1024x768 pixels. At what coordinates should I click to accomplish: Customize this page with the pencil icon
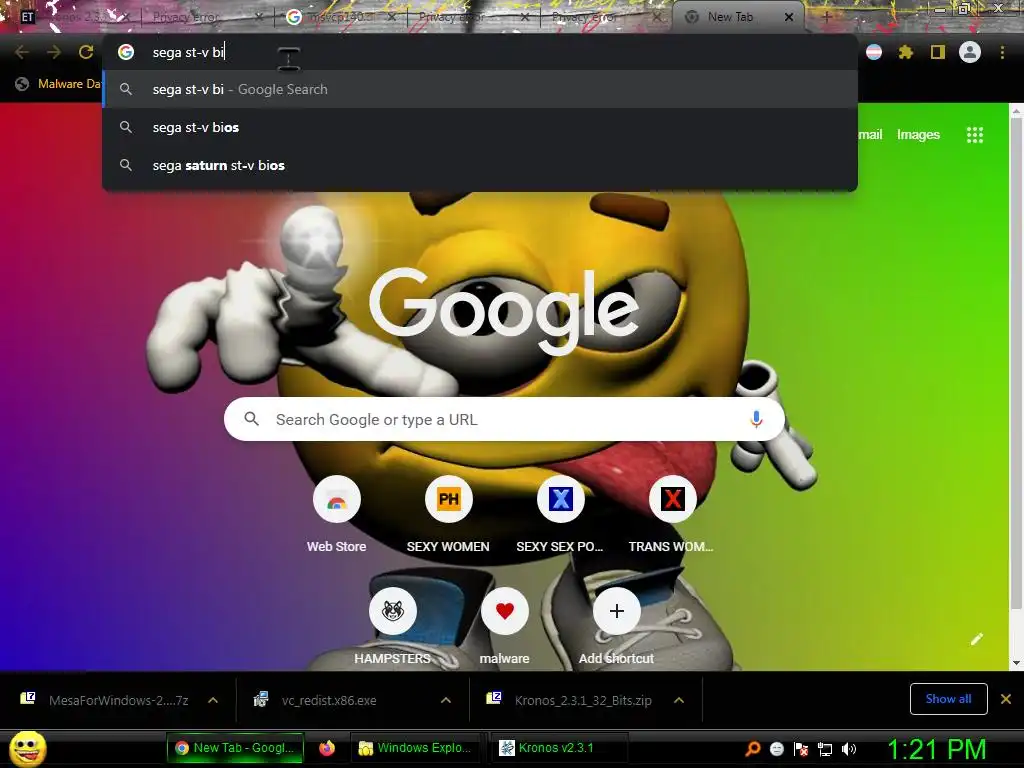[976, 639]
